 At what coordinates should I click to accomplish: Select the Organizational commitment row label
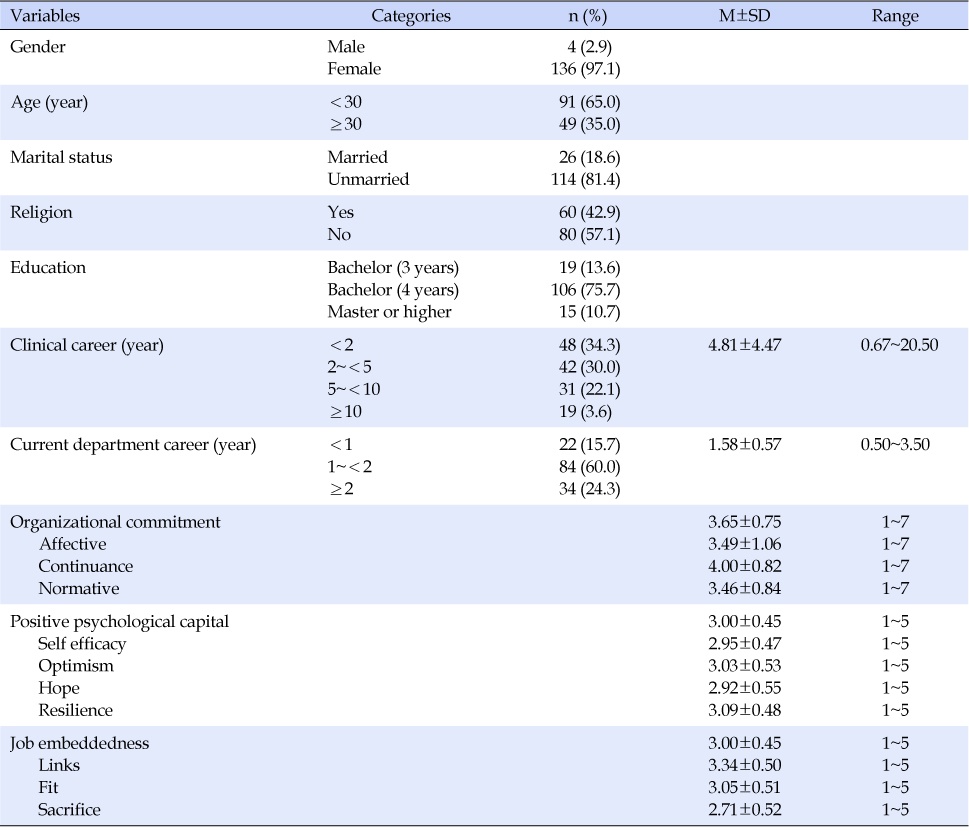point(115,522)
